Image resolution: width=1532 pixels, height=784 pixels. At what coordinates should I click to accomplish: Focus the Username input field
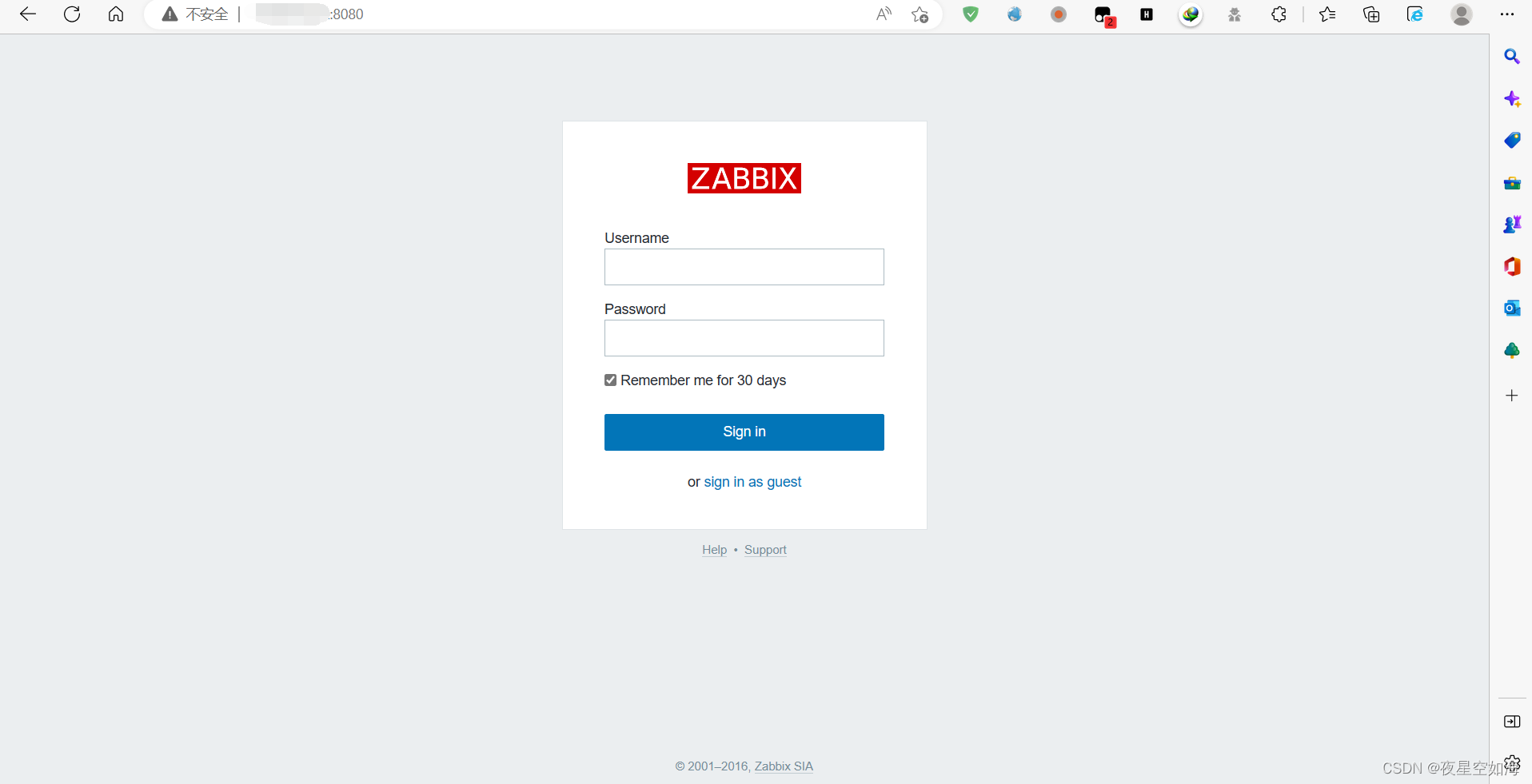[x=744, y=267]
